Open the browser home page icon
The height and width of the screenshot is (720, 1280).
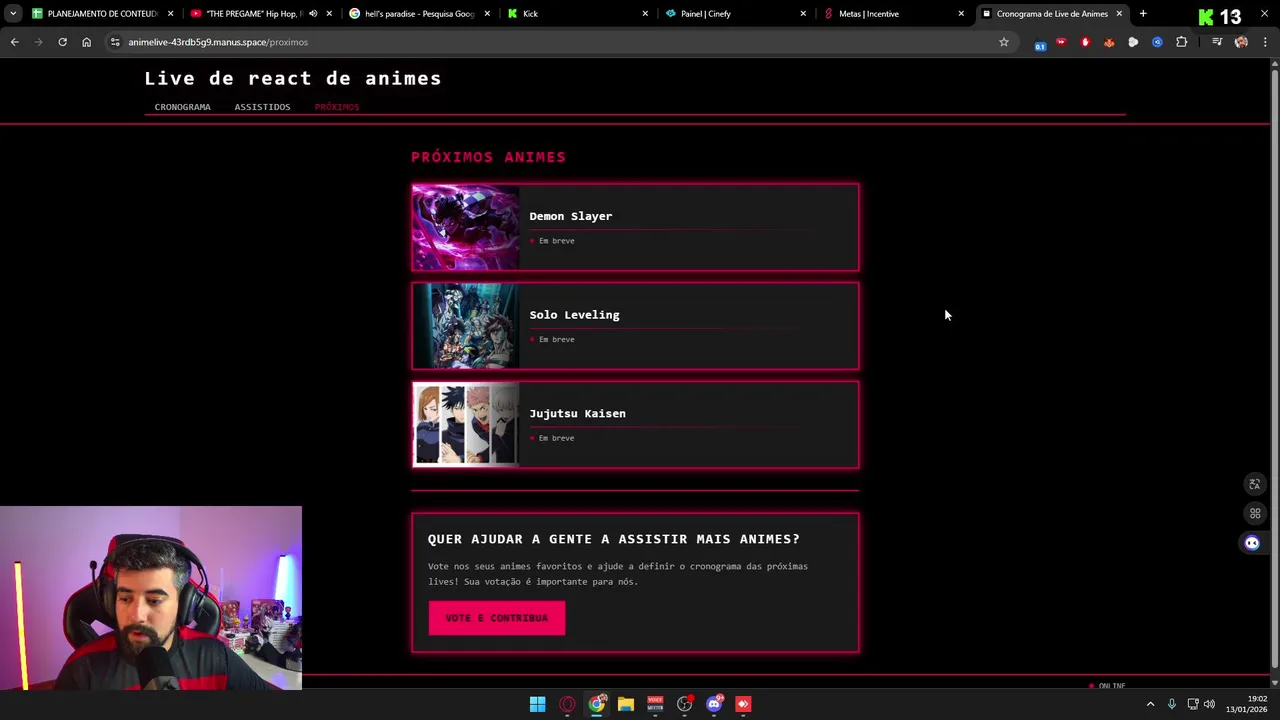86,42
